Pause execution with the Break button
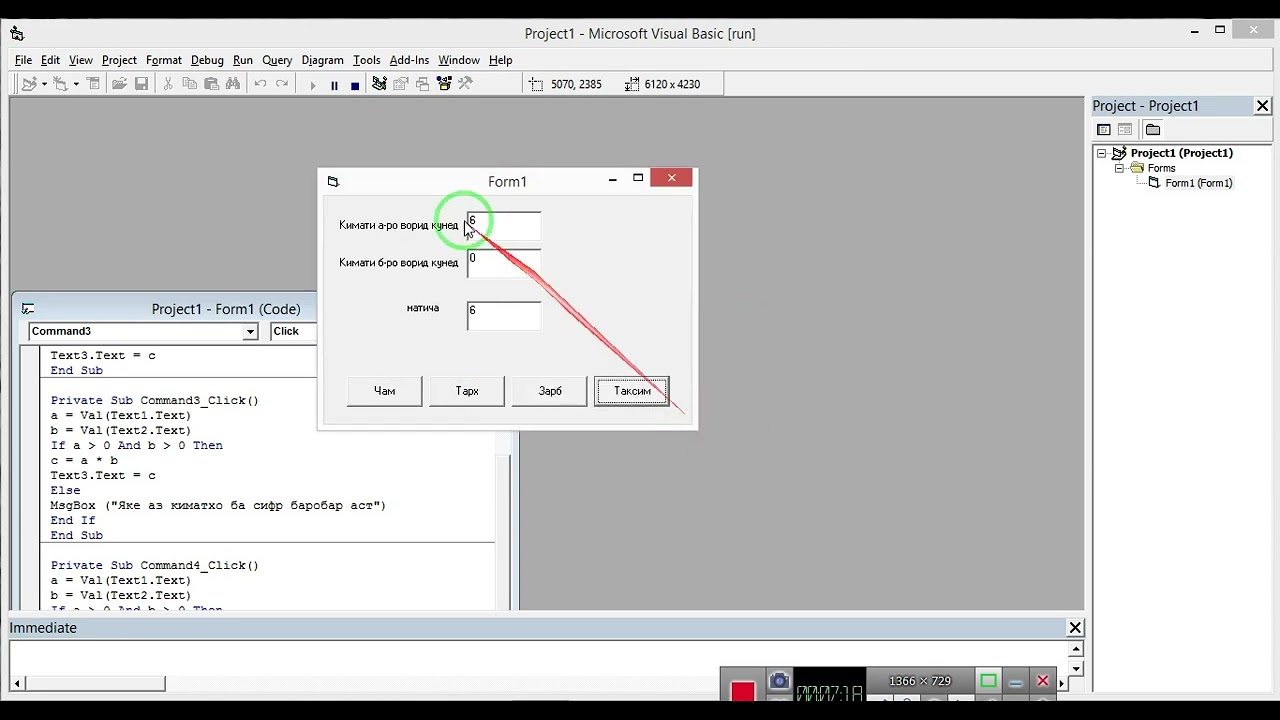Image resolution: width=1280 pixels, height=720 pixels. pyautogui.click(x=334, y=85)
